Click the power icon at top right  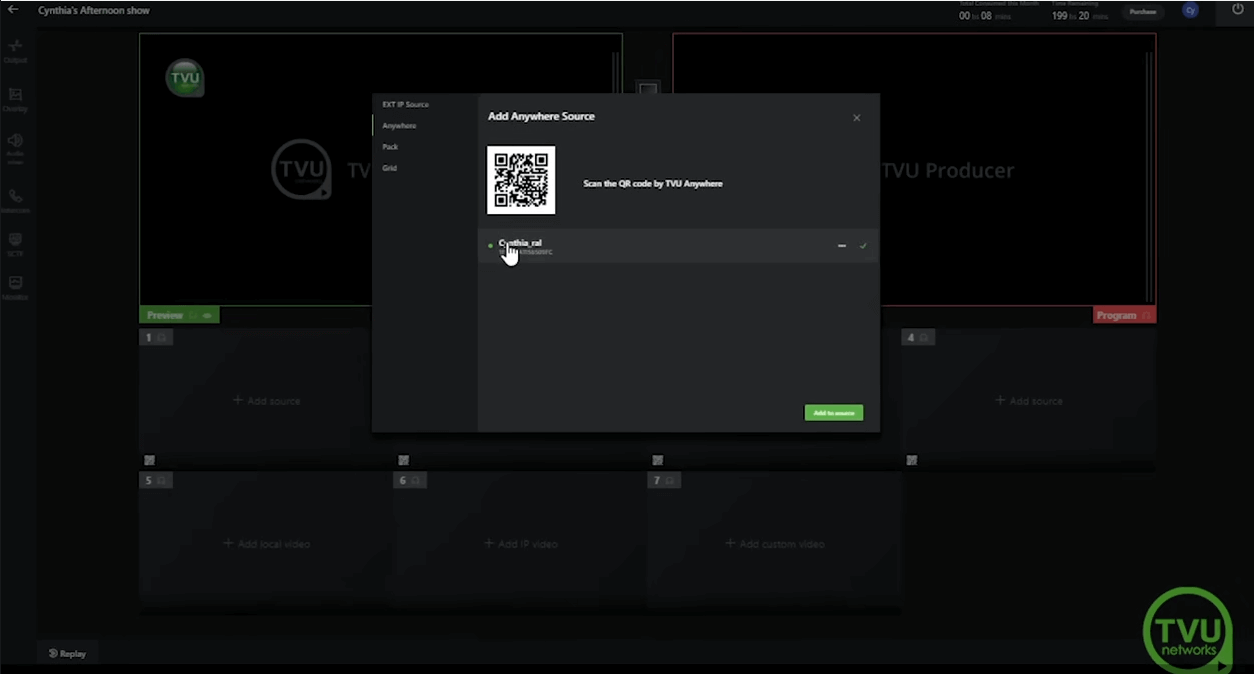coord(1237,10)
